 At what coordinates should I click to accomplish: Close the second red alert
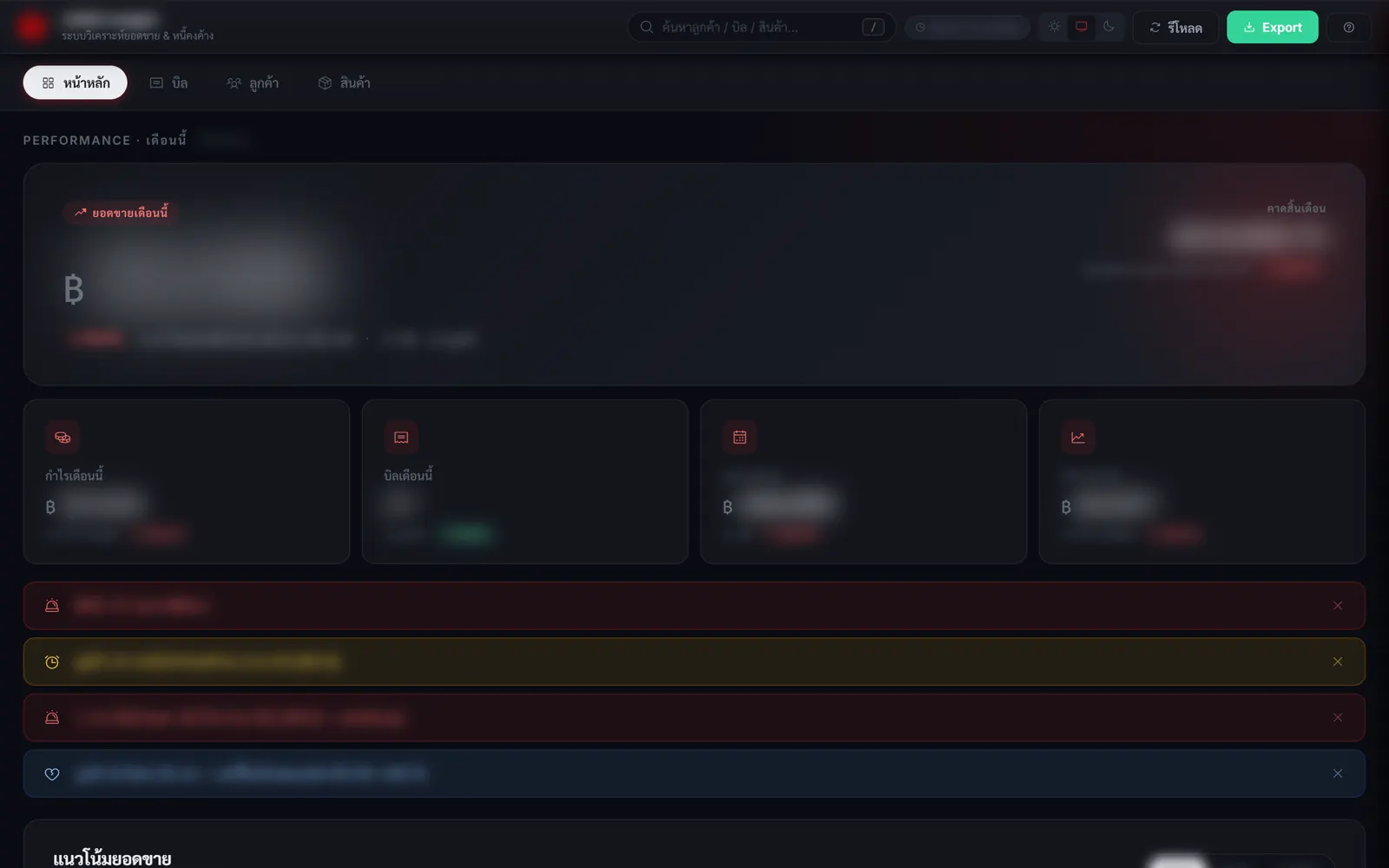(x=1338, y=718)
